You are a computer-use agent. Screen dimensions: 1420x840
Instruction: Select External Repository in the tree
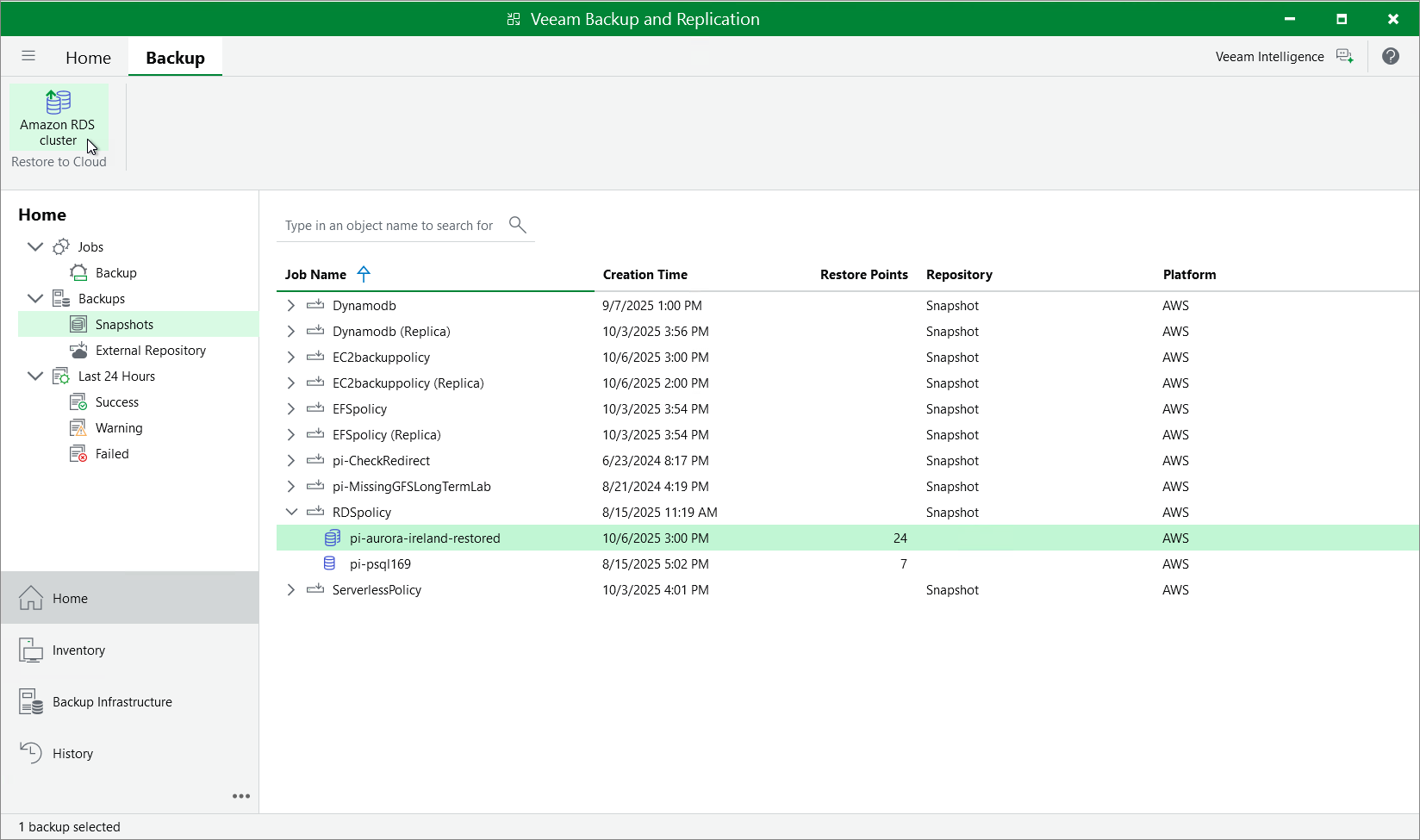pyautogui.click(x=150, y=350)
